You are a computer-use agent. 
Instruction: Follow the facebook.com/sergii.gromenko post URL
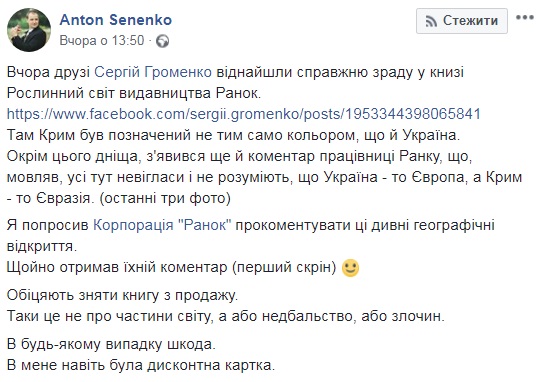coord(244,114)
